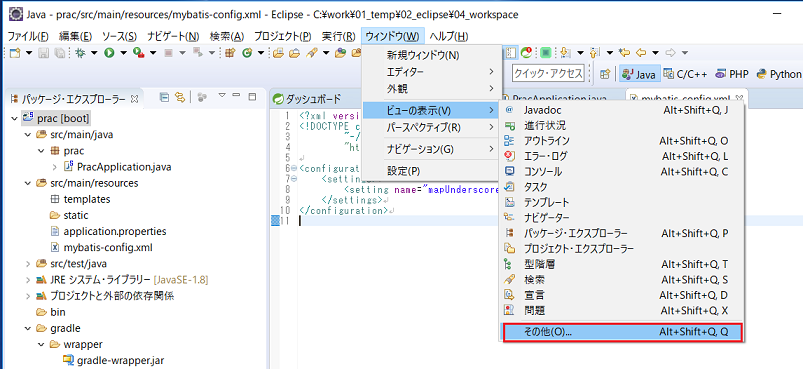Close the mybatis-config.xml editor tab
Screen dimensions: 803x369
coord(739,98)
